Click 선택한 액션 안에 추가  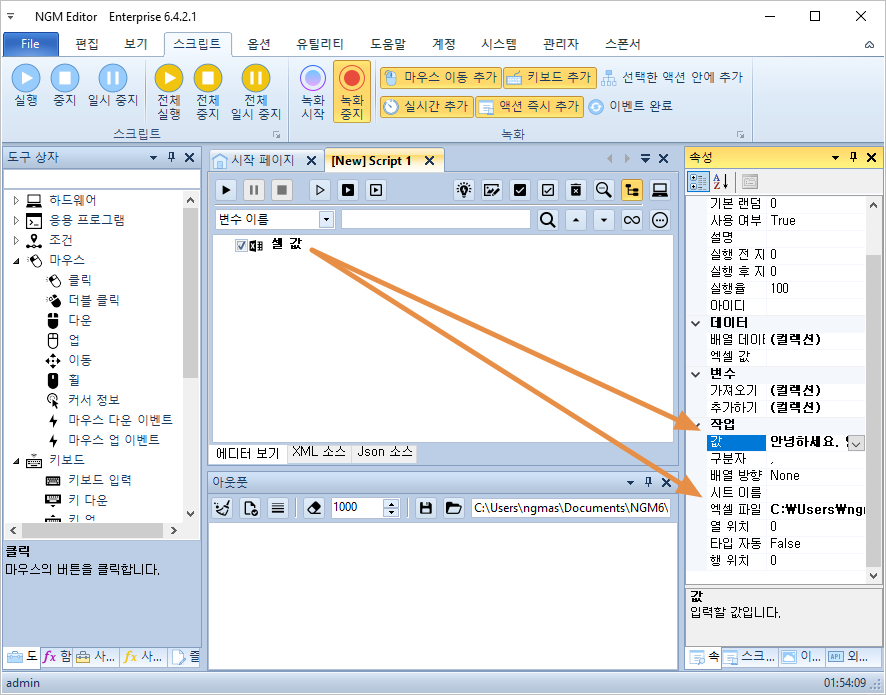click(671, 77)
